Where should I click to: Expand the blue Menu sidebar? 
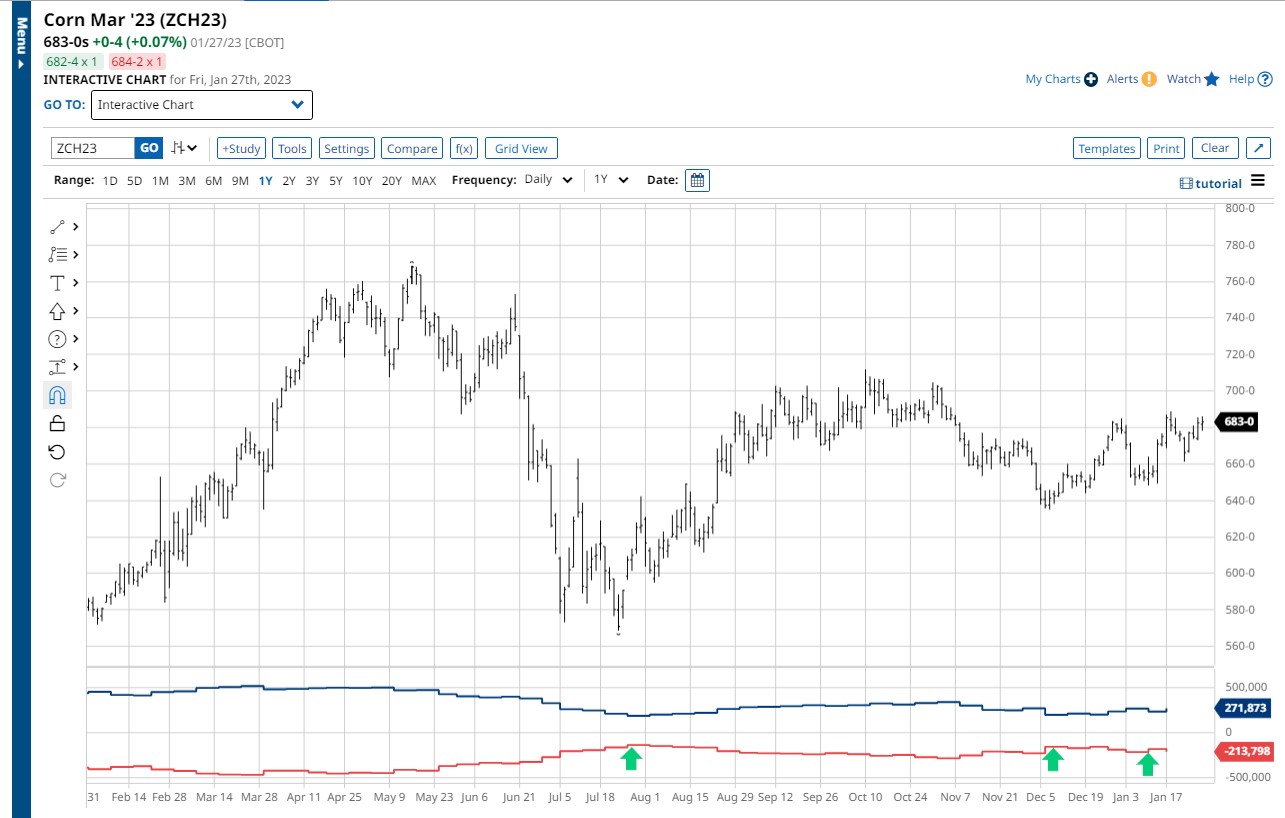(x=20, y=44)
